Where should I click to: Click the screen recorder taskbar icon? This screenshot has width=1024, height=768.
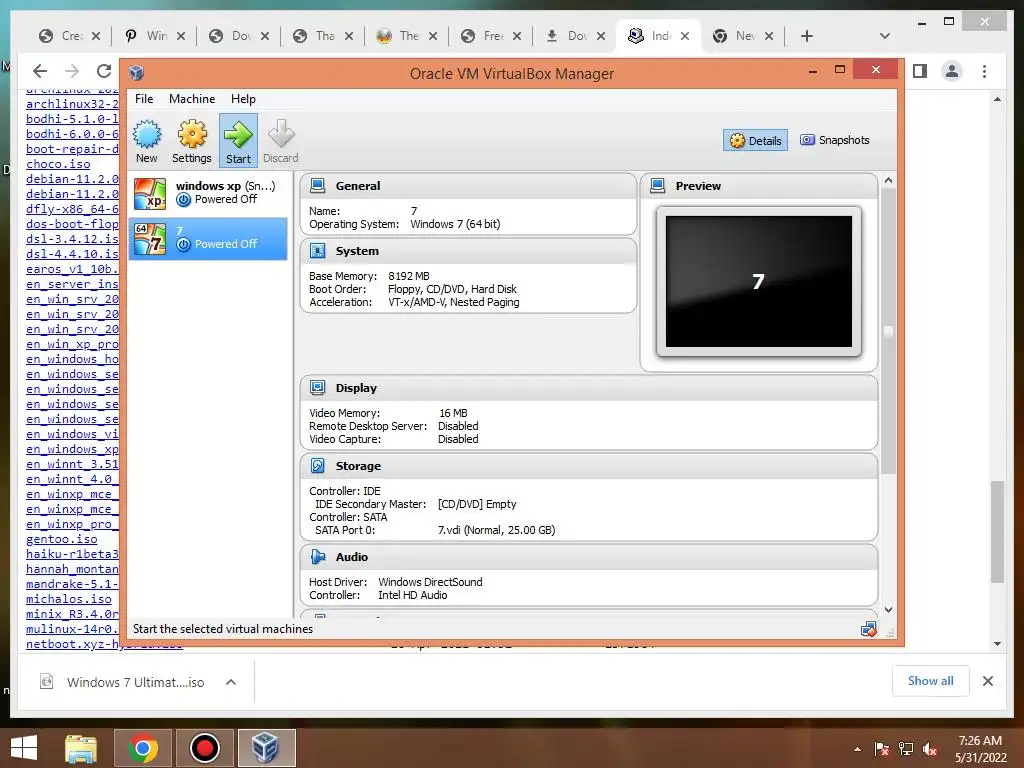point(204,748)
